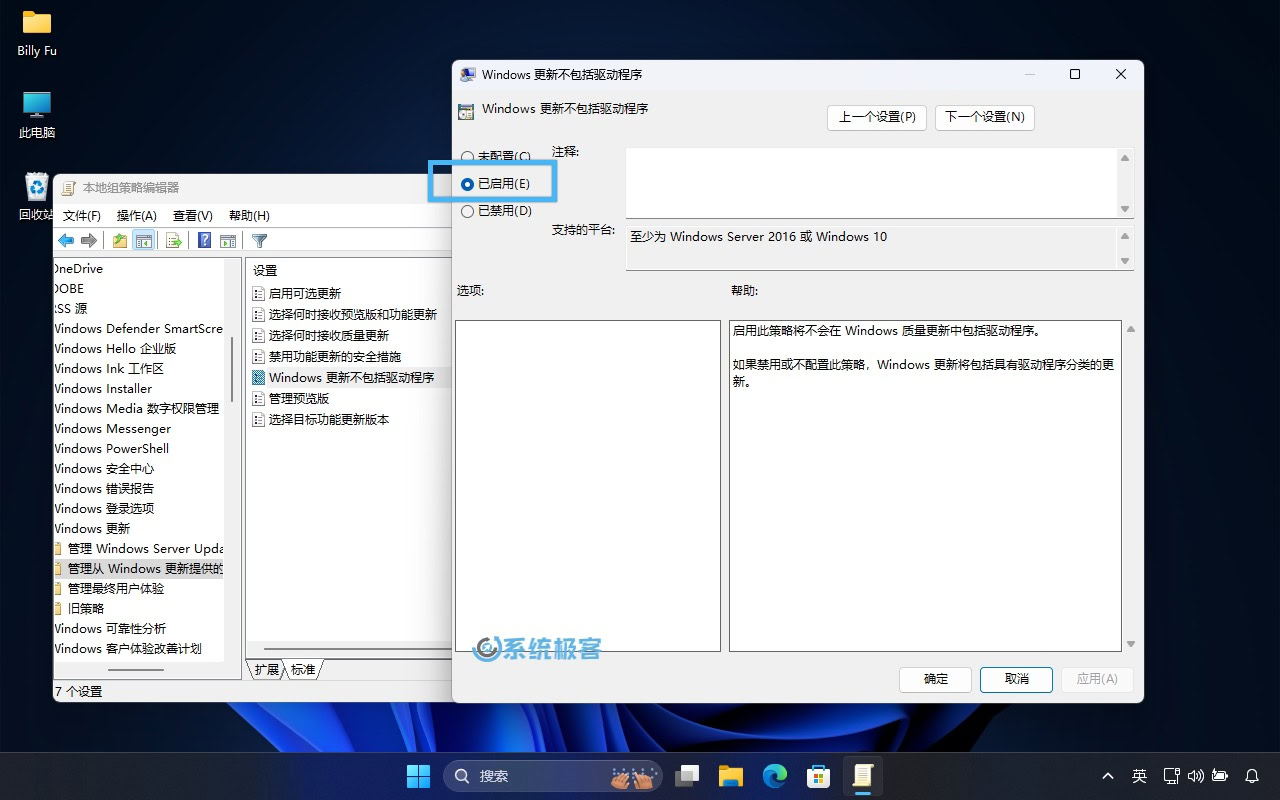Select Windows 更新 in the tree
The image size is (1280, 800).
(92, 528)
